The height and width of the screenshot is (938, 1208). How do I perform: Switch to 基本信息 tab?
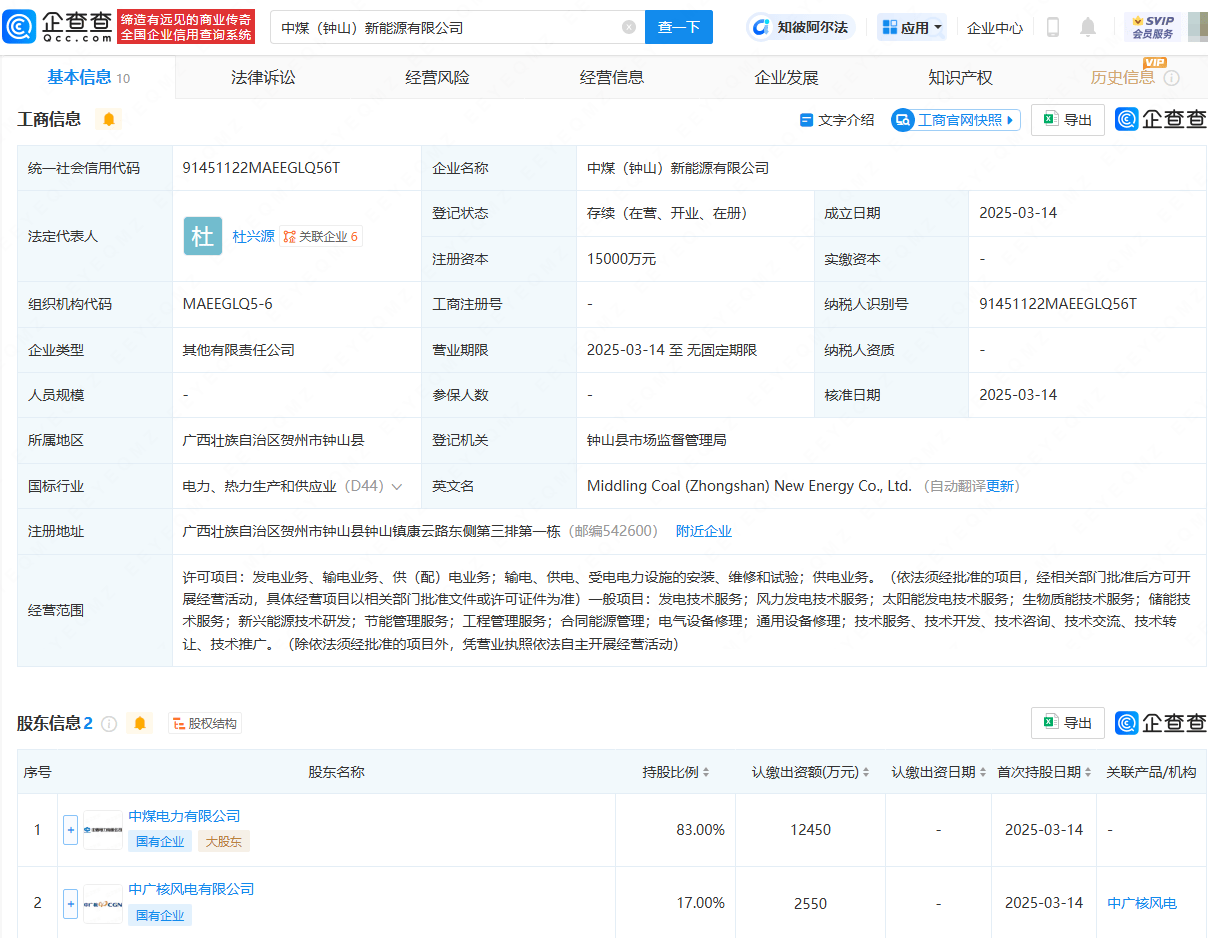click(88, 78)
